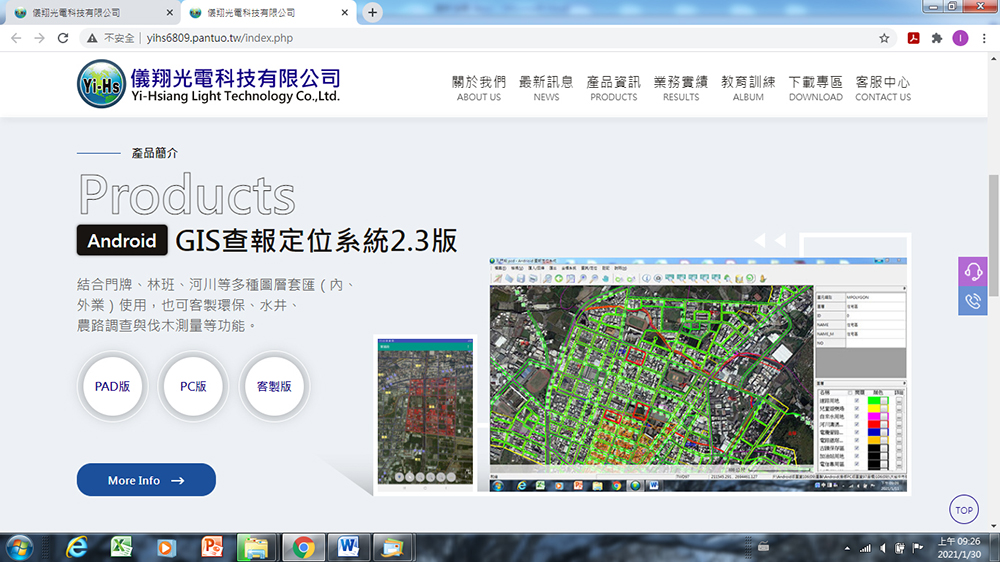This screenshot has width=1000, height=562.
Task: Open the Extensions puzzle icon
Action: coord(936,38)
